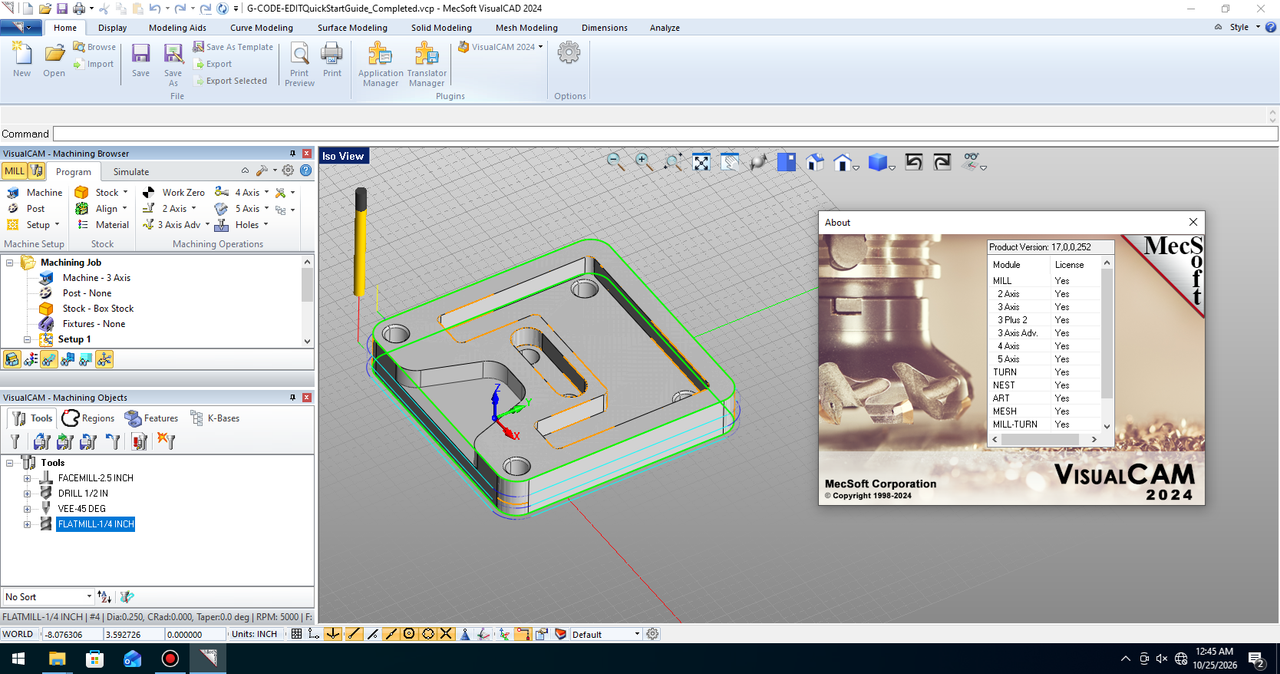Click in the Command input field

click(665, 133)
